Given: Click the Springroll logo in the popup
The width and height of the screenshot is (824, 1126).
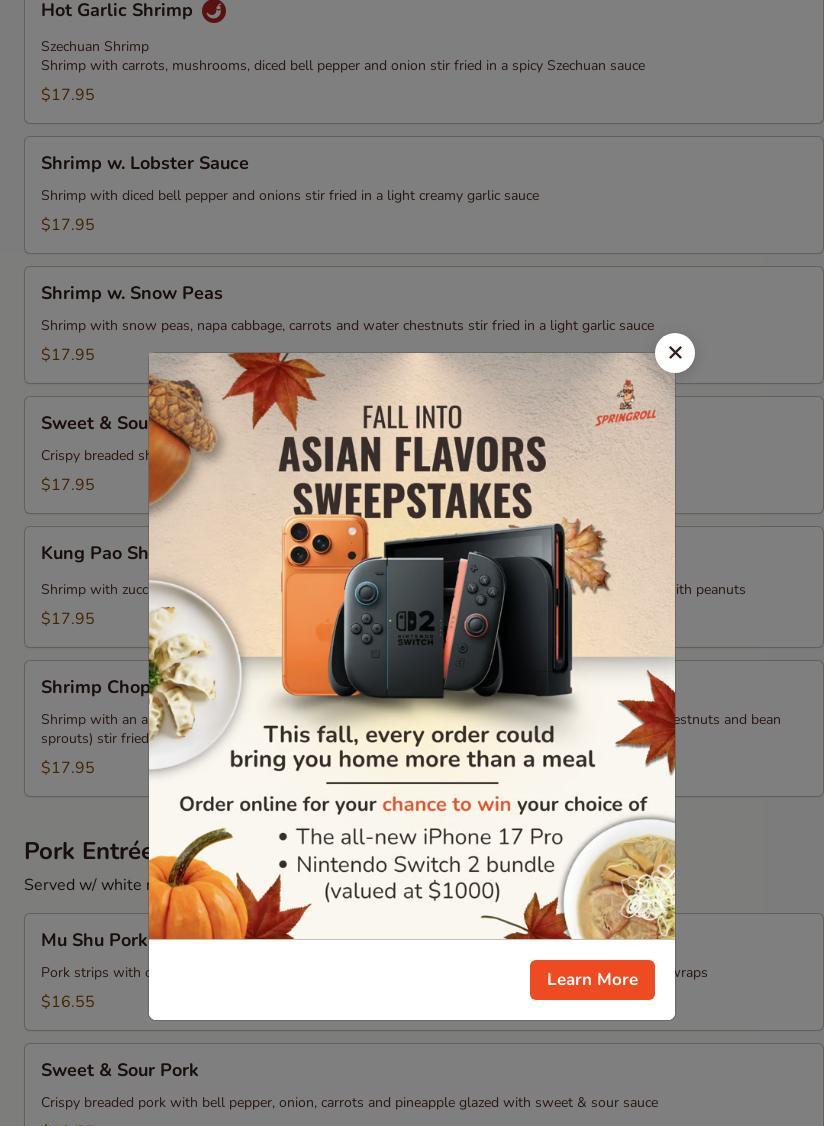Looking at the screenshot, I should point(626,404).
